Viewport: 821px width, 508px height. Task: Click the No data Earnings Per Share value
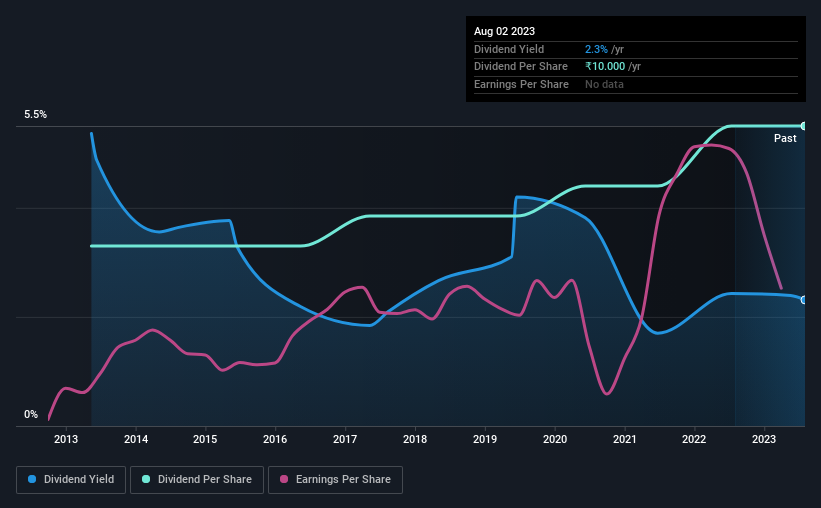tap(604, 84)
